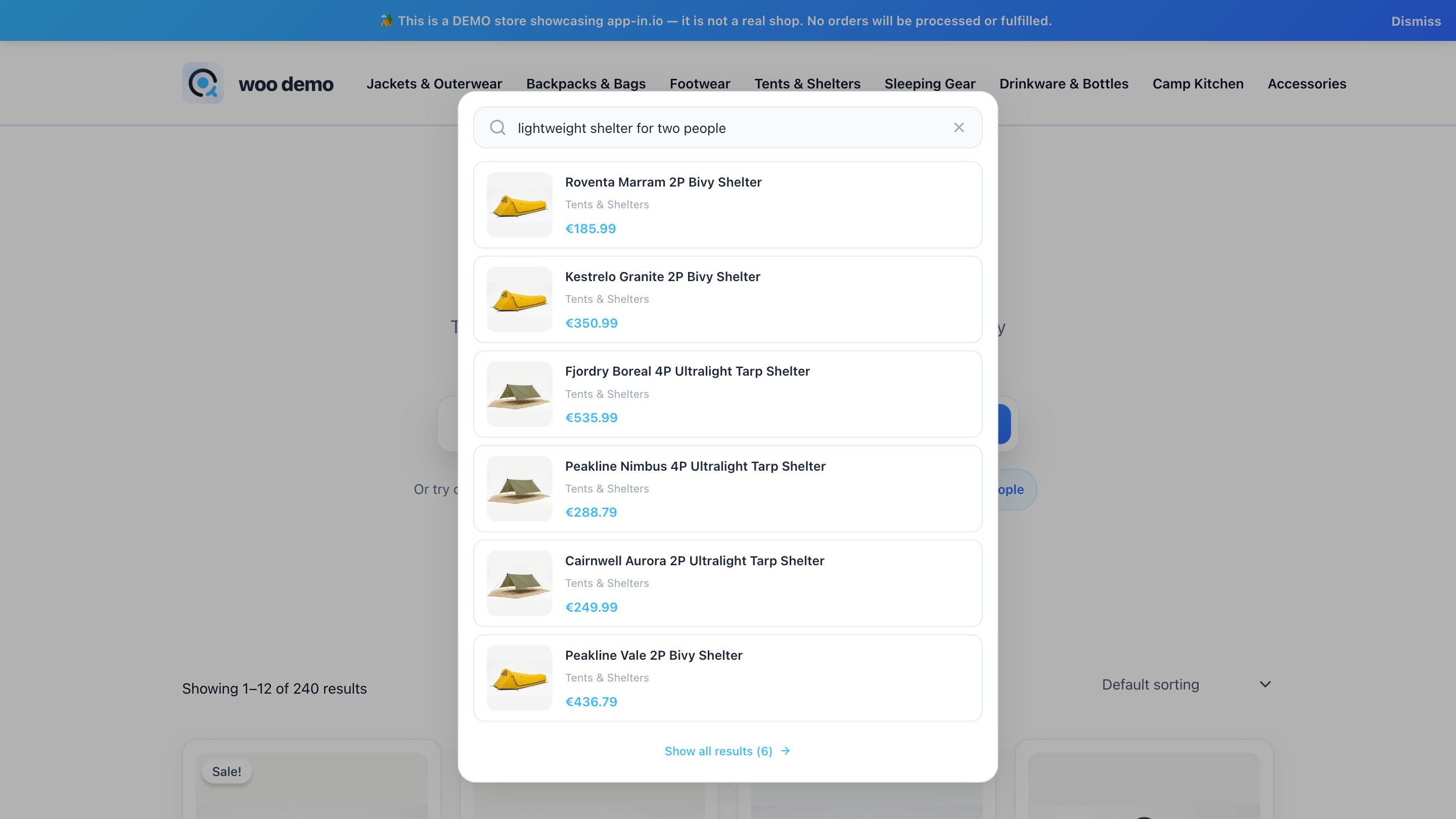Click inside the search text field
Viewport: 1456px width, 819px height.
pyautogui.click(x=727, y=128)
